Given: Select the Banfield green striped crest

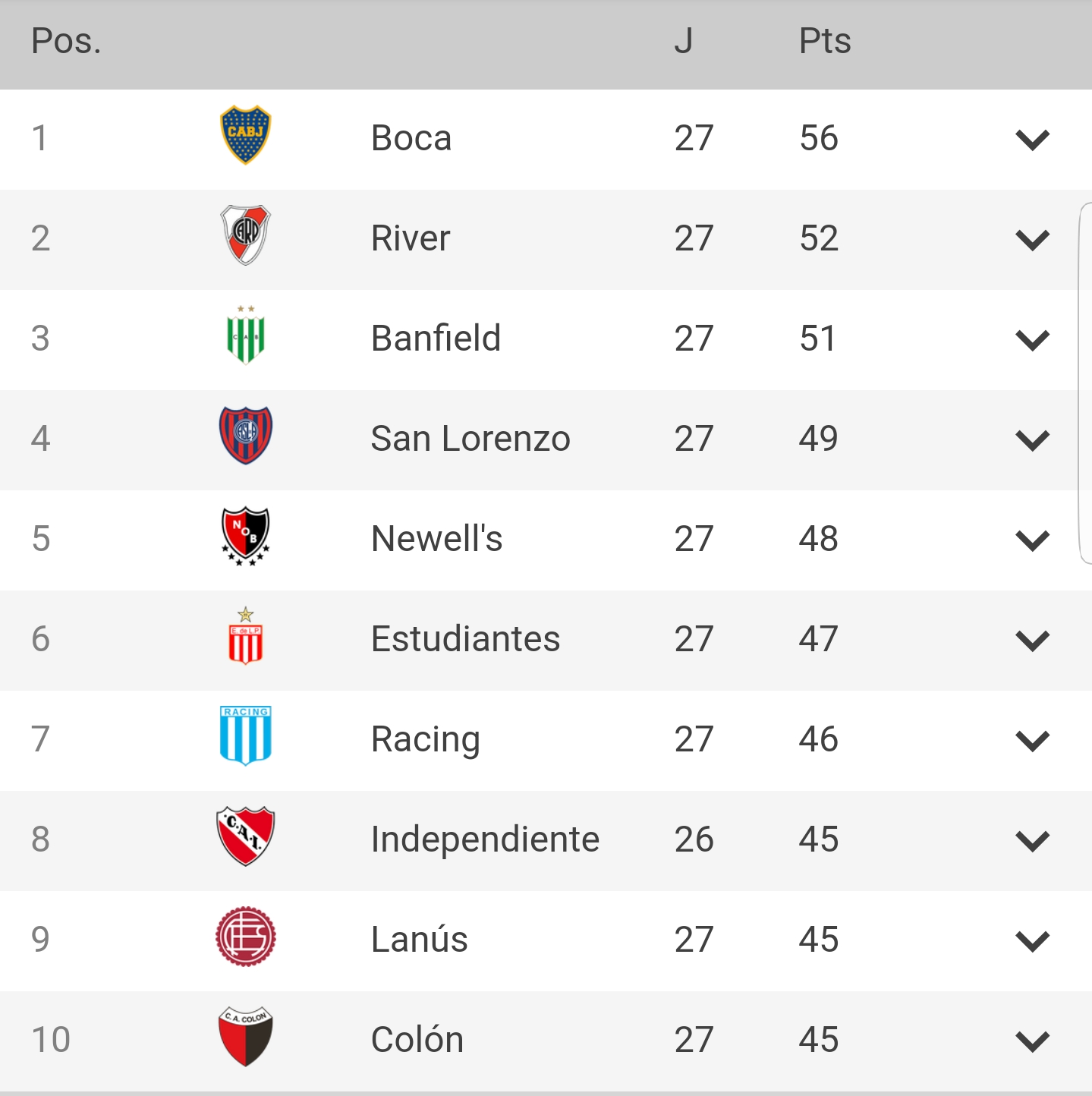Looking at the screenshot, I should 245,335.
